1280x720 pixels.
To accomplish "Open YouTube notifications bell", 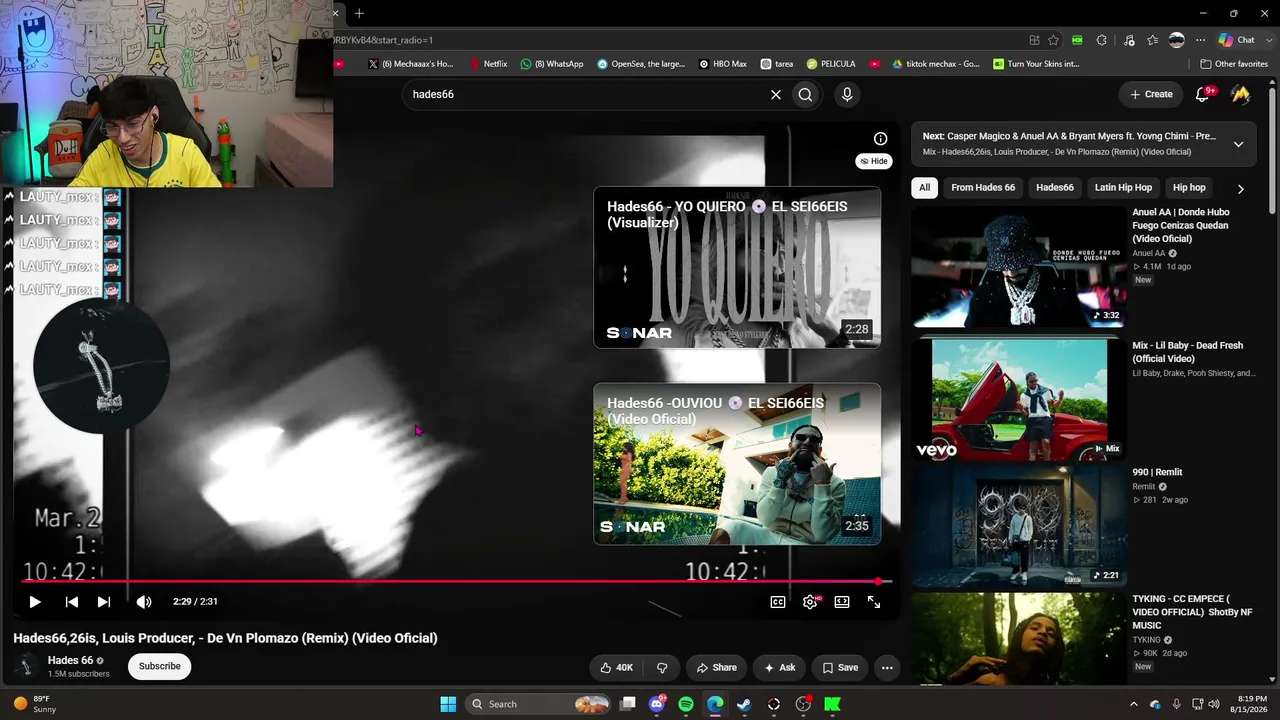I will click(1203, 94).
